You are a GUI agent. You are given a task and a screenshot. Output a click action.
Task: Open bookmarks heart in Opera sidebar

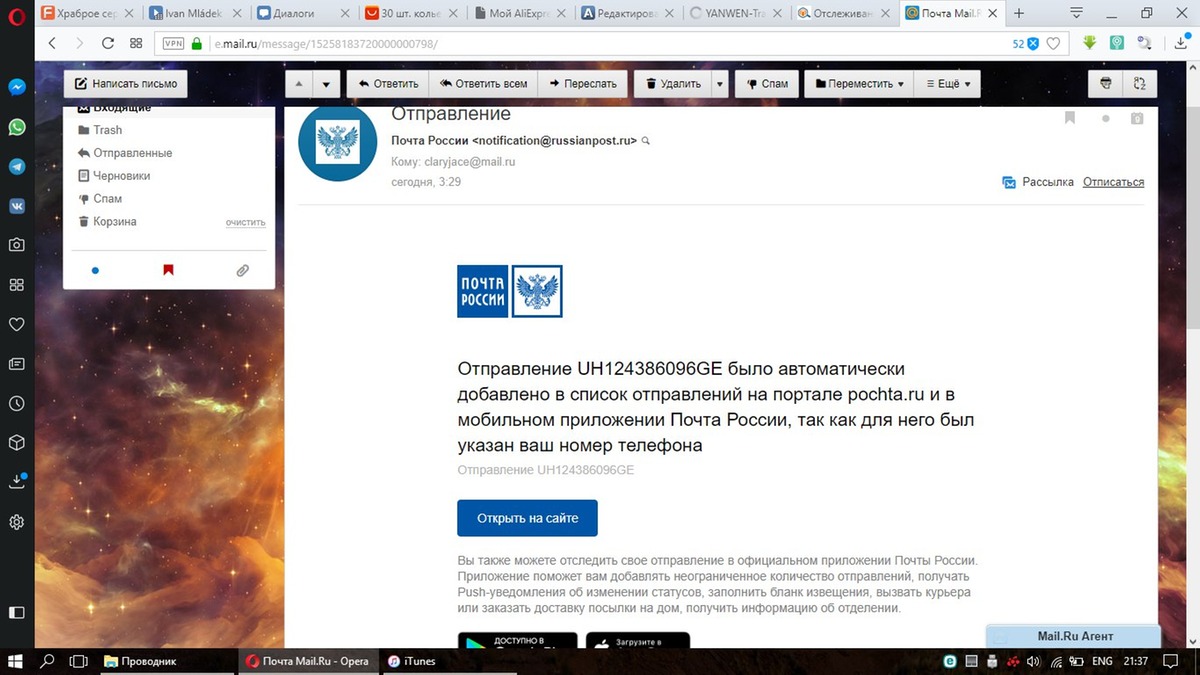point(17,324)
